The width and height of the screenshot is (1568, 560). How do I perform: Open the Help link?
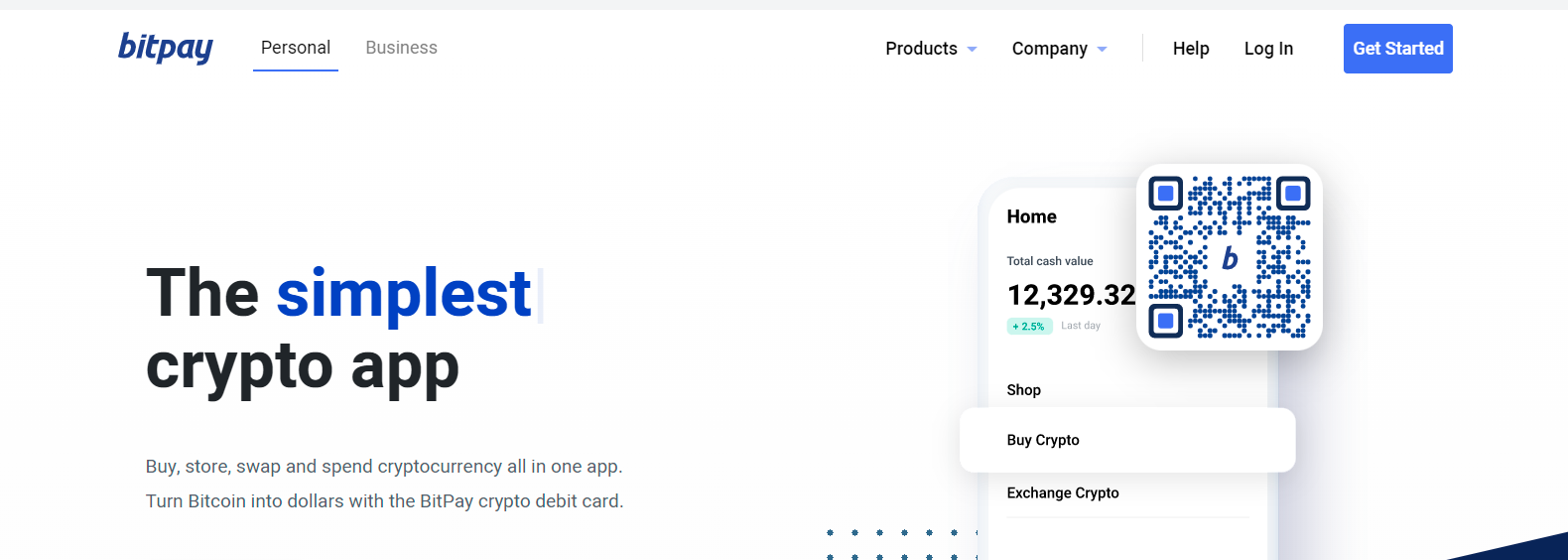1191,49
